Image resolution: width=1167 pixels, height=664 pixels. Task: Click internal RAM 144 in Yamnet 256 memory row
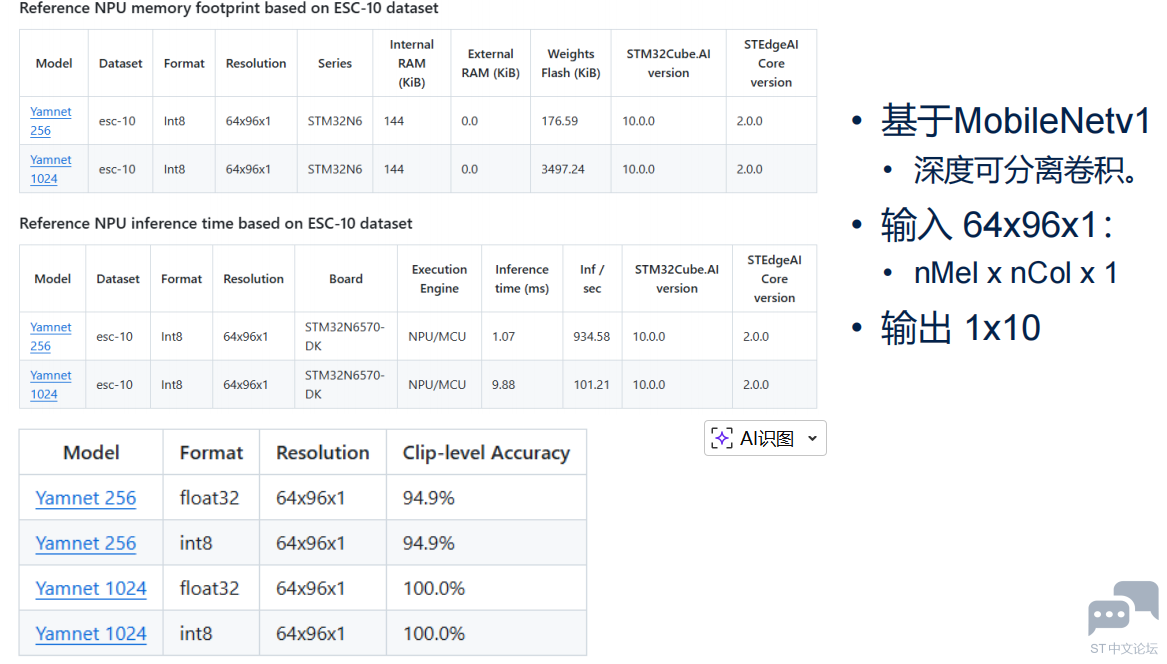(394, 121)
